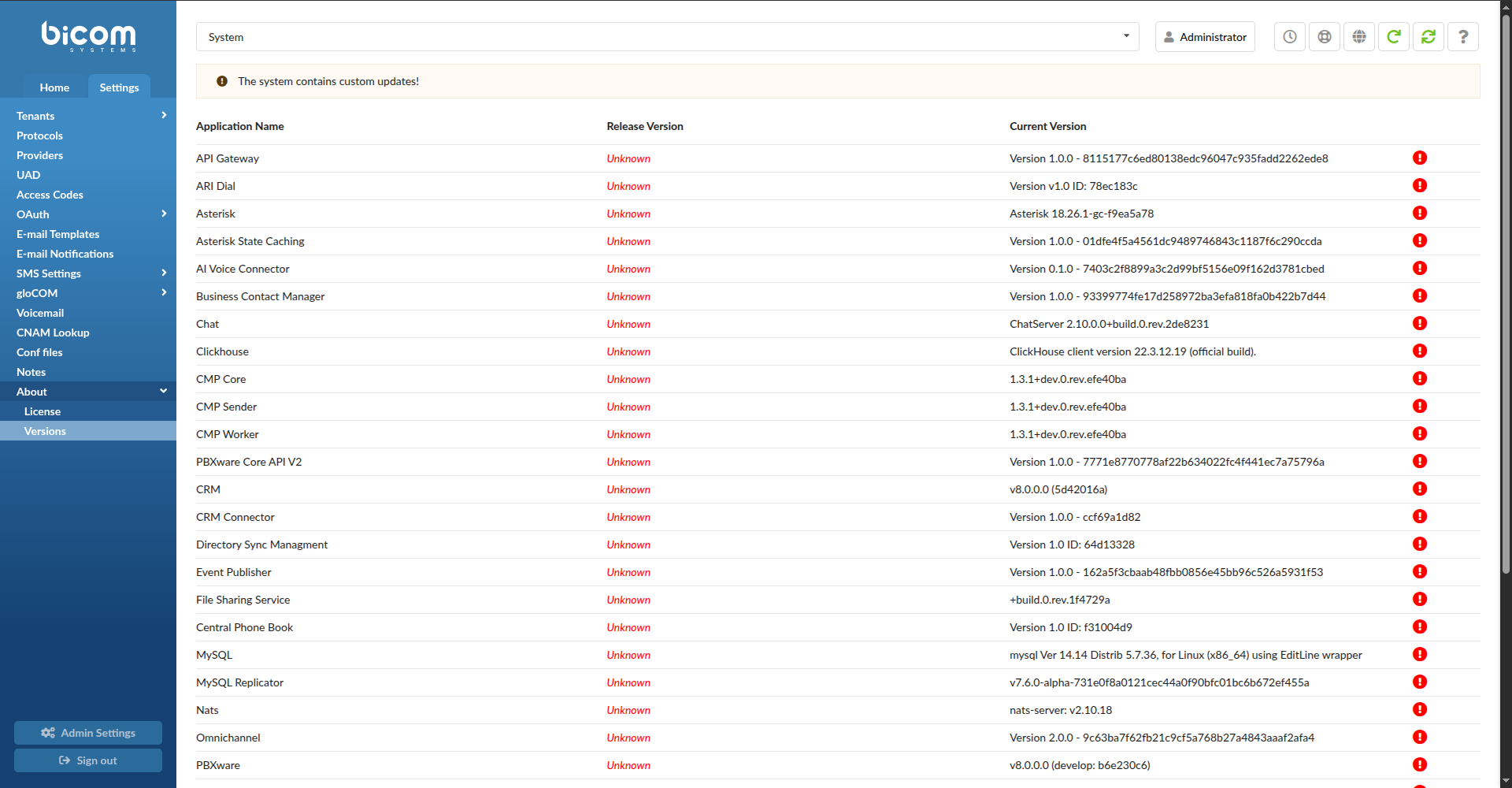Viewport: 1512px width, 788px height.
Task: Open Providers in the sidebar
Action: 88,155
